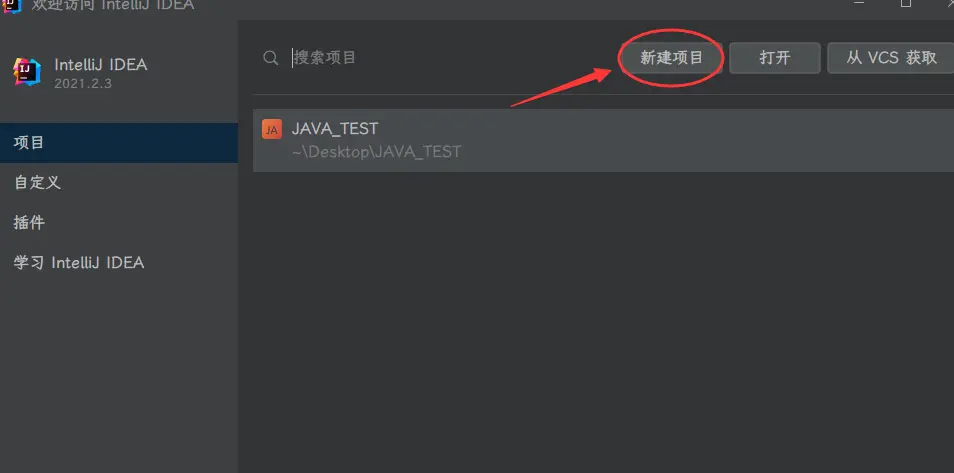The image size is (954, 473).
Task: Click the 2021.2.3 version number
Action: click(83, 84)
